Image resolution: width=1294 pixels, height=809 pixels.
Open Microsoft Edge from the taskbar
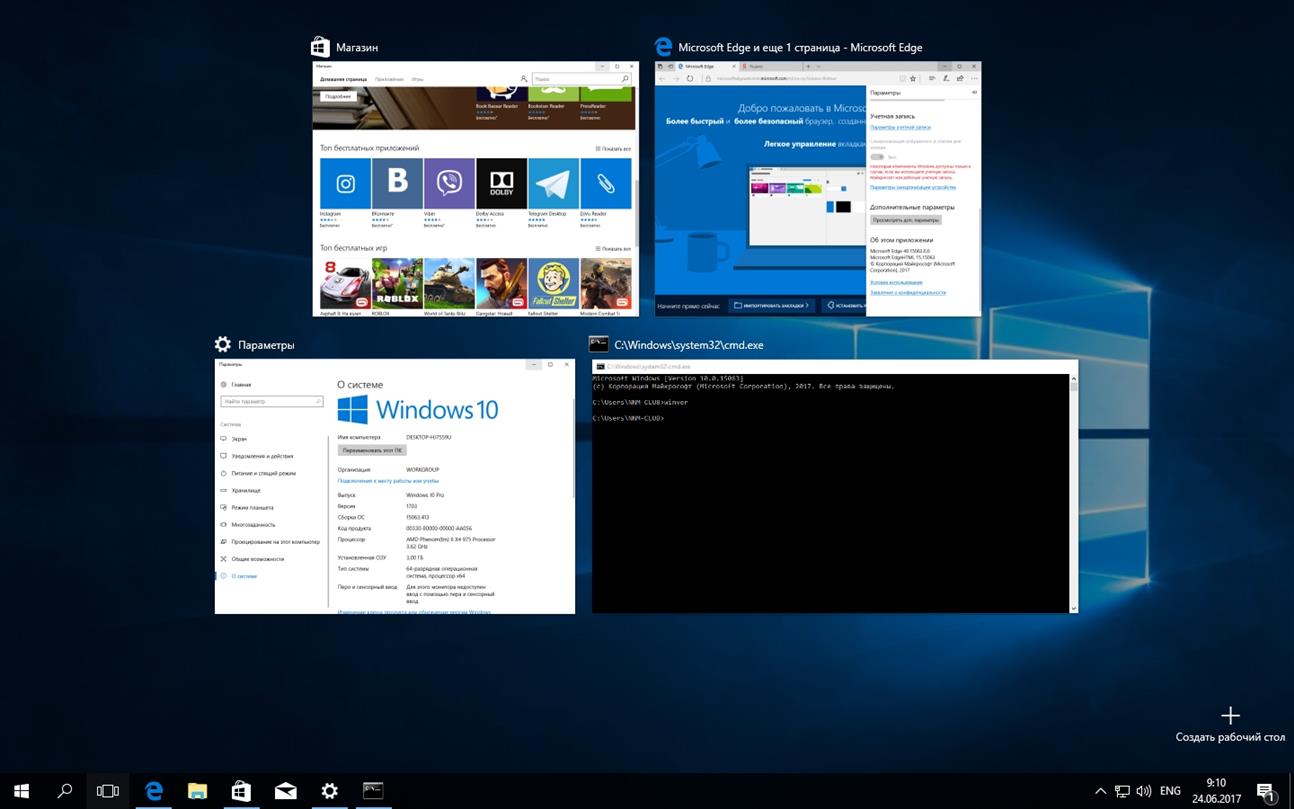(153, 790)
